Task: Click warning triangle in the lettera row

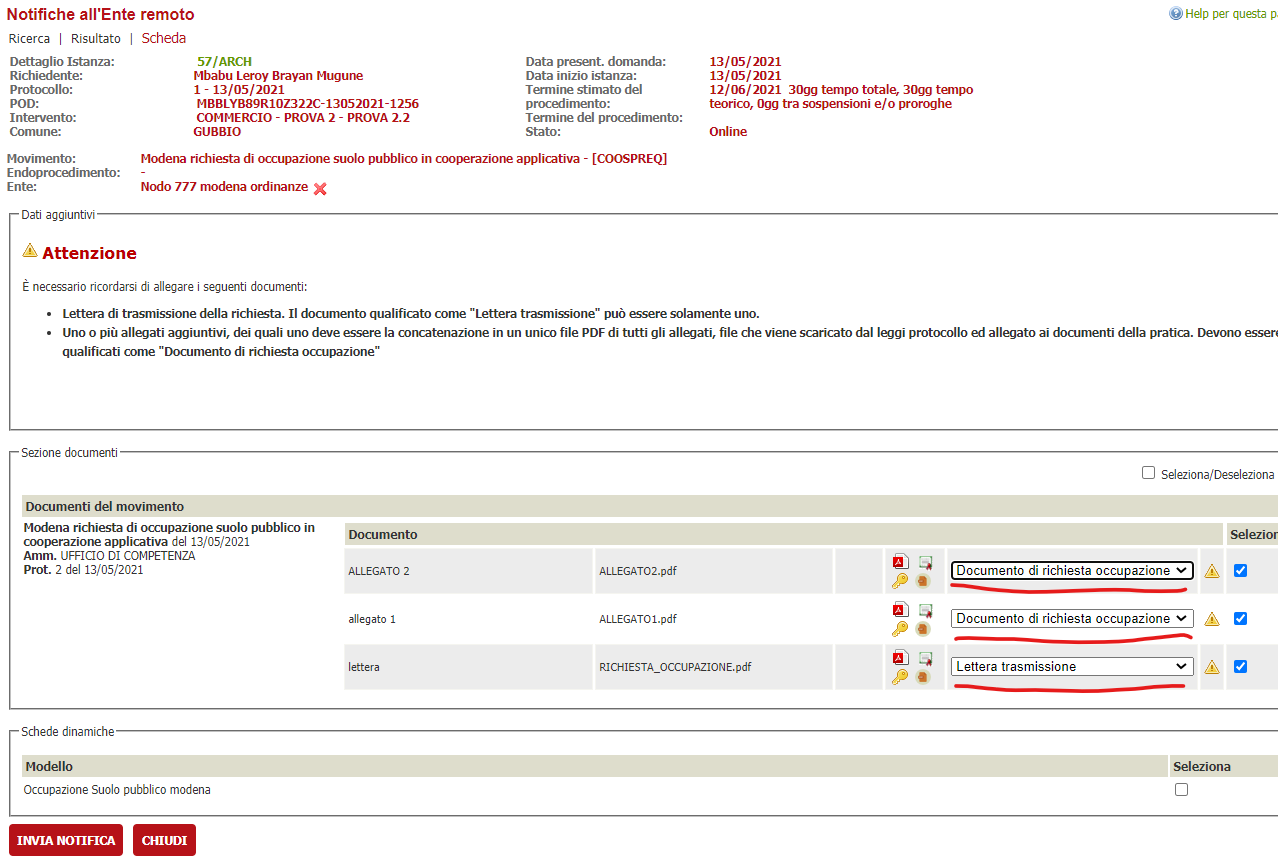Action: (x=1212, y=667)
